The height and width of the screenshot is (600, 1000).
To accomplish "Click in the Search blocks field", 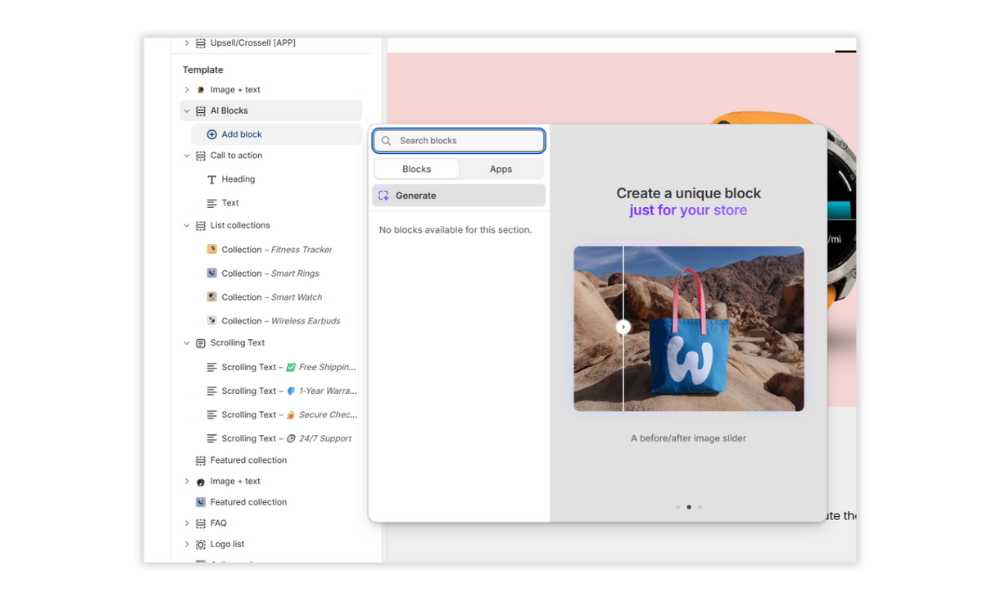I will pos(459,141).
